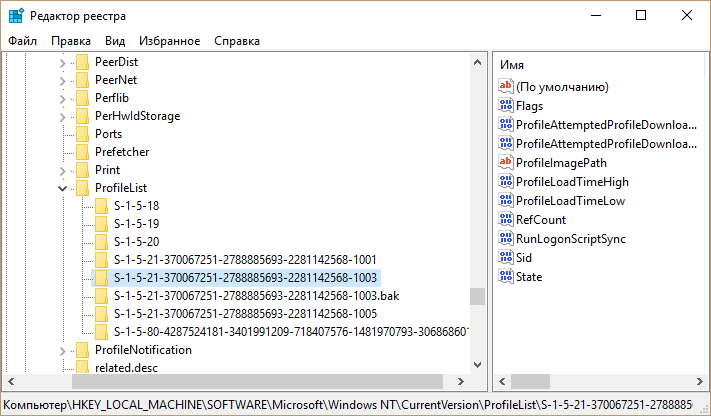Click the tree pane vertical scrollbar thumb
The image size is (711, 416).
(477, 296)
